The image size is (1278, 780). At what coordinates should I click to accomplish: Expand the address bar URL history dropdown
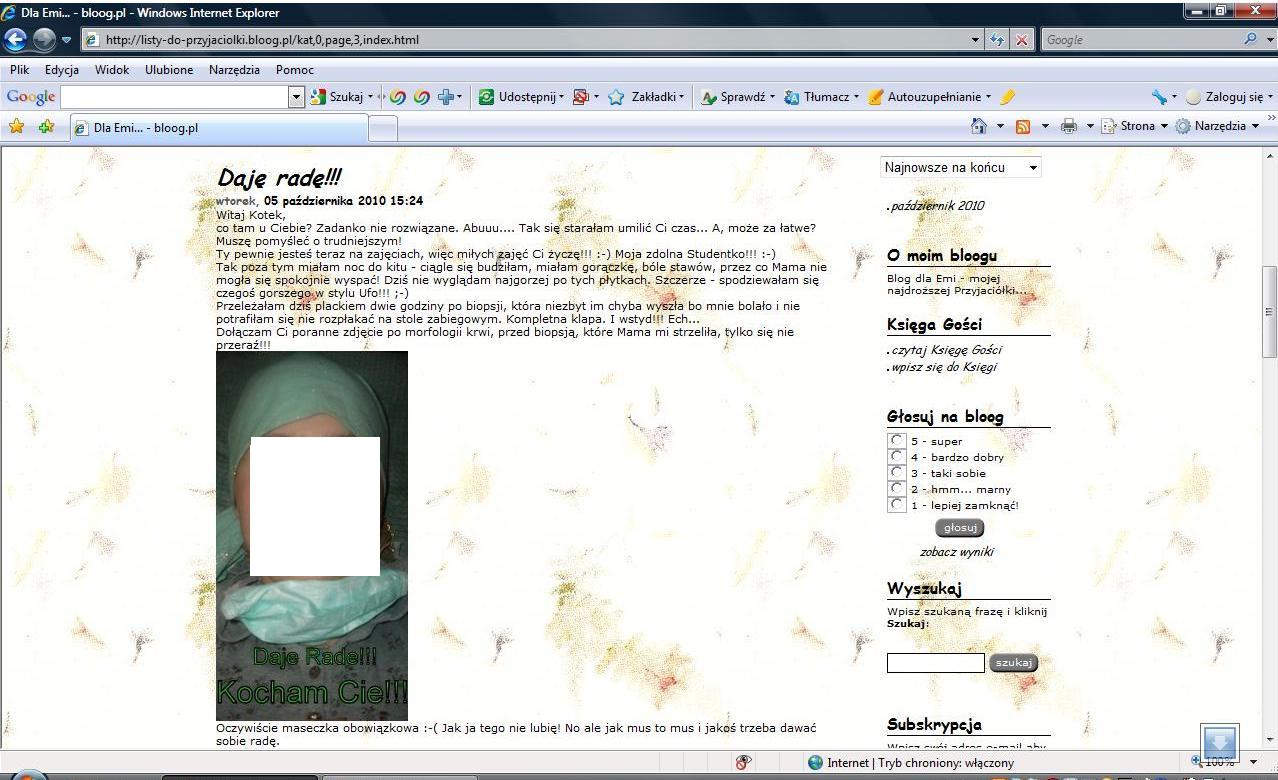(x=975, y=40)
